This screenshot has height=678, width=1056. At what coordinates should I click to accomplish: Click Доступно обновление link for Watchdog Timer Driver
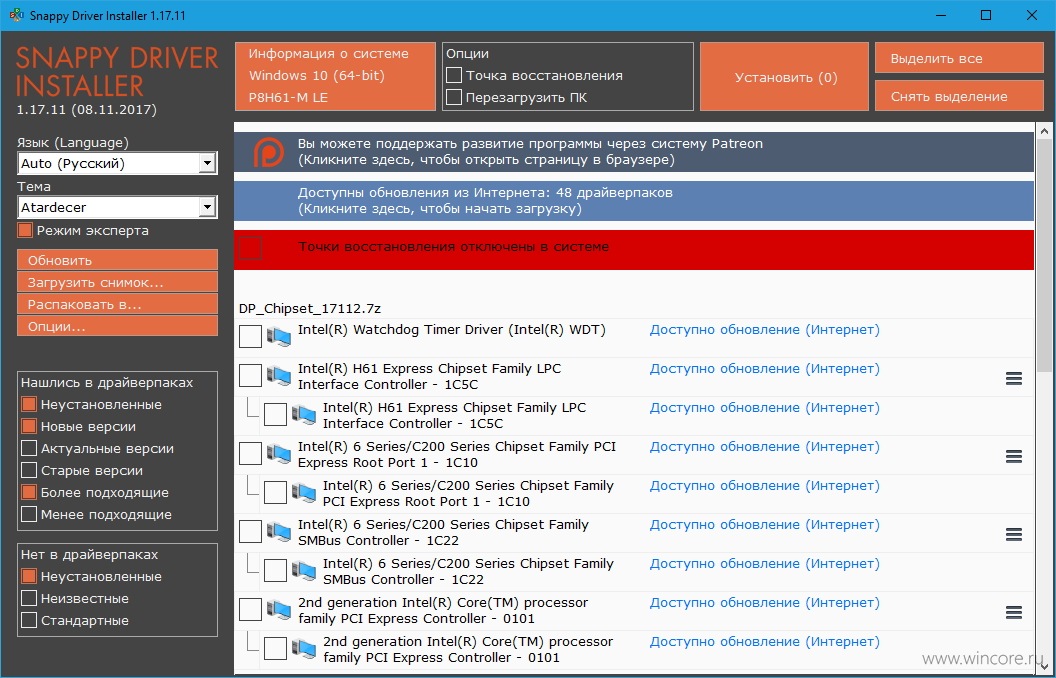coord(764,330)
